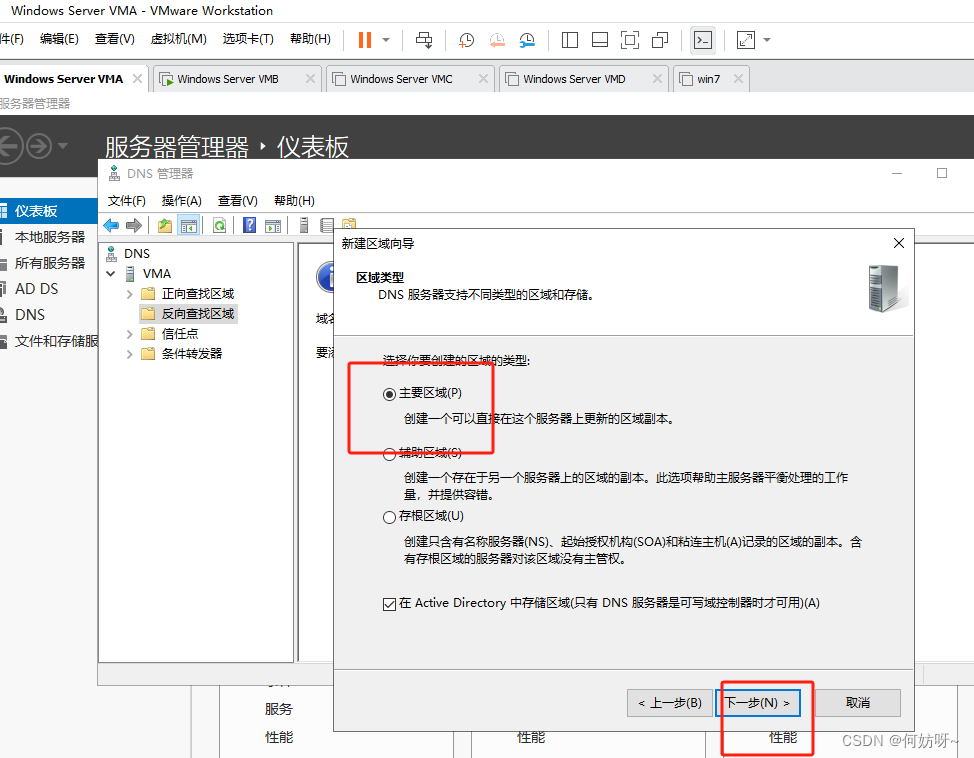The width and height of the screenshot is (974, 758).
Task: Open the 操作(A) menu in DNS Manager
Action: 181,200
